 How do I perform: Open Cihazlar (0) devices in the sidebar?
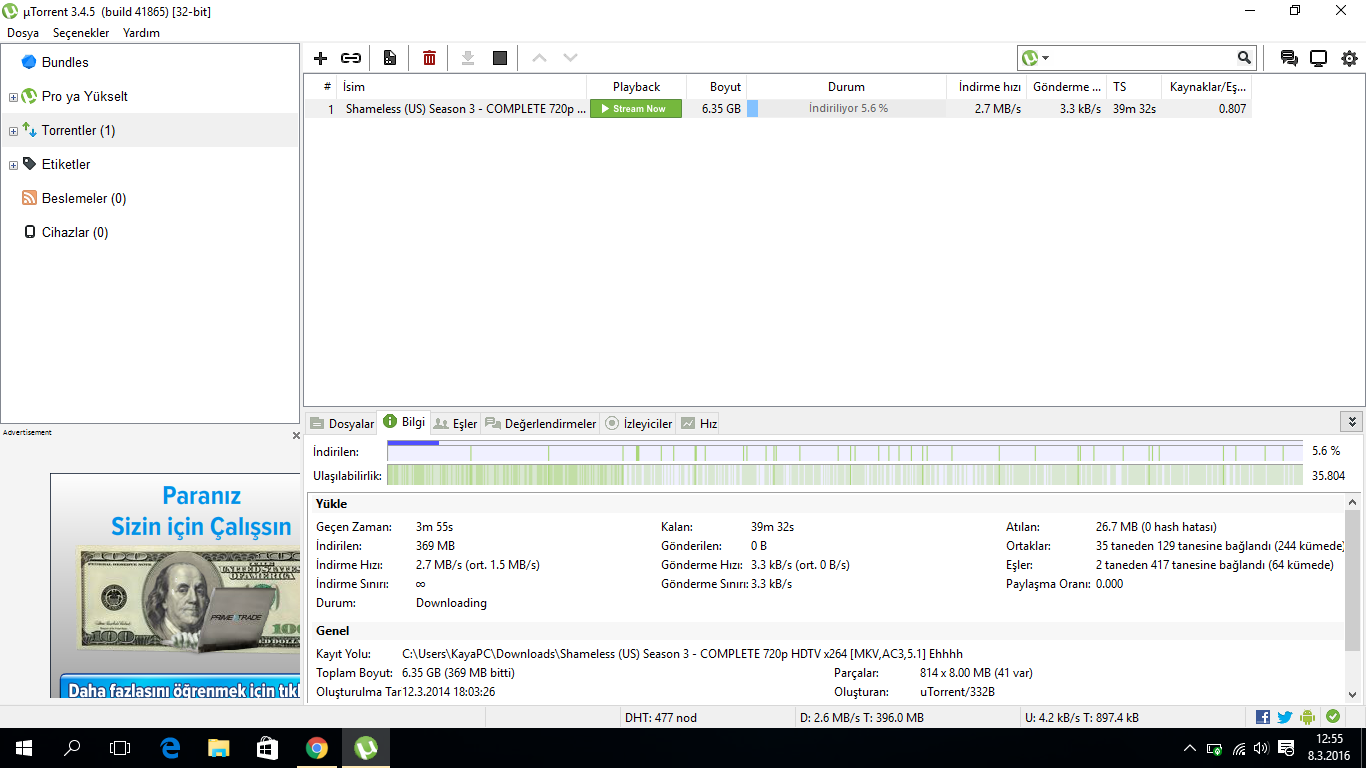pyautogui.click(x=75, y=232)
